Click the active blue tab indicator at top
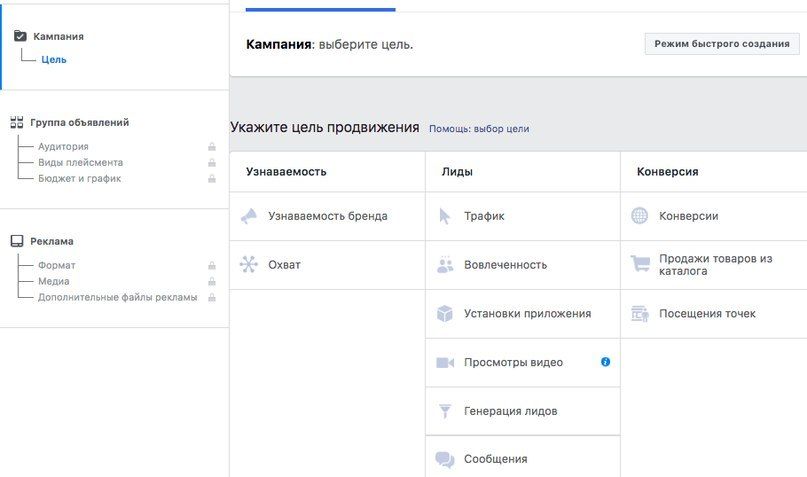This screenshot has height=477, width=807. [321, 9]
